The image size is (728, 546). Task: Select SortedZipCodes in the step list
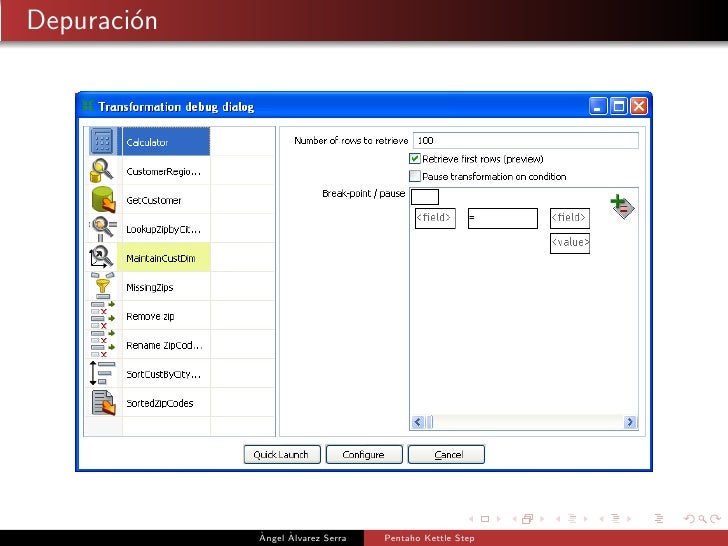tap(166, 403)
